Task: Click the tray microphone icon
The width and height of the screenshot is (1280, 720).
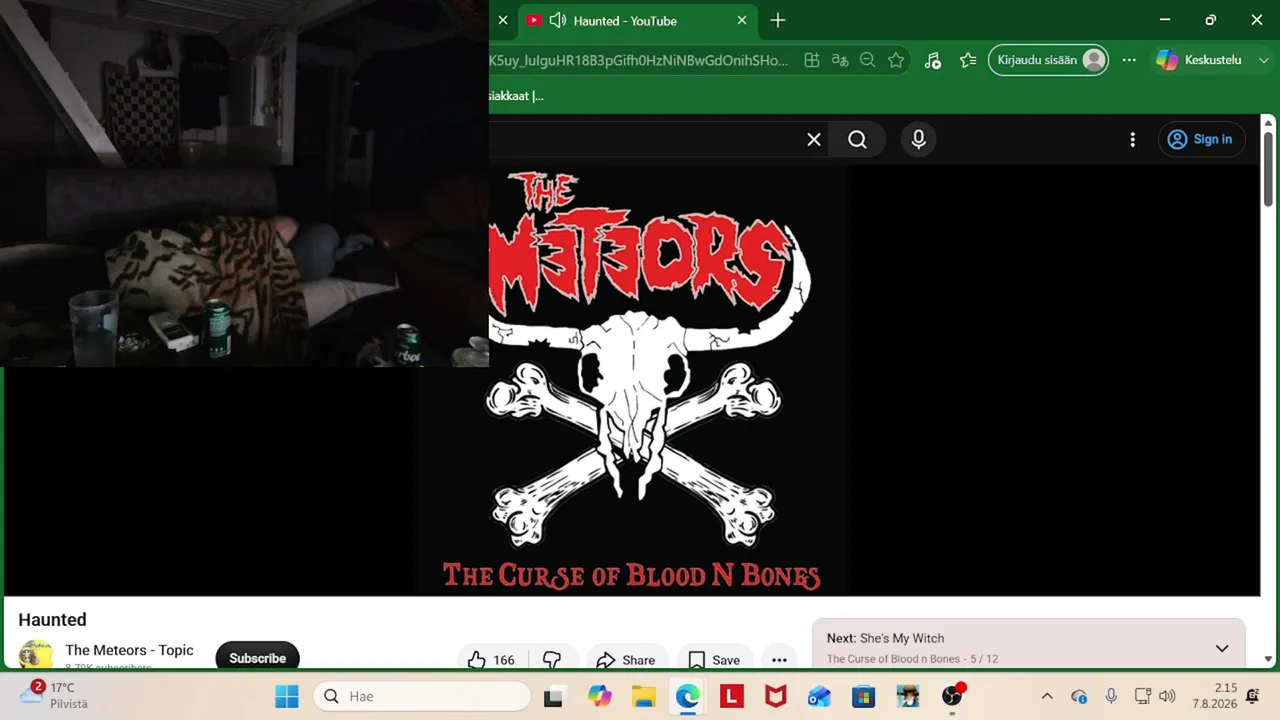Action: pyautogui.click(x=1111, y=696)
